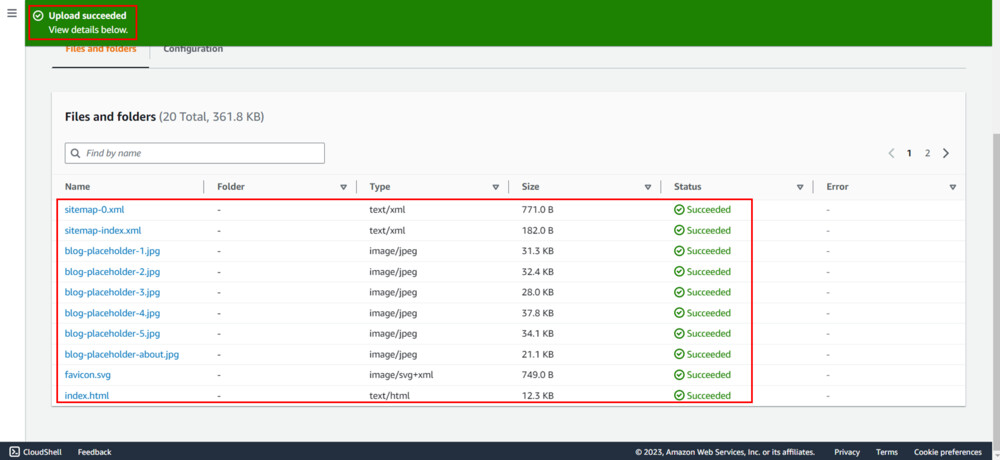Go to previous page arrow
The height and width of the screenshot is (460, 1000).
[x=891, y=153]
